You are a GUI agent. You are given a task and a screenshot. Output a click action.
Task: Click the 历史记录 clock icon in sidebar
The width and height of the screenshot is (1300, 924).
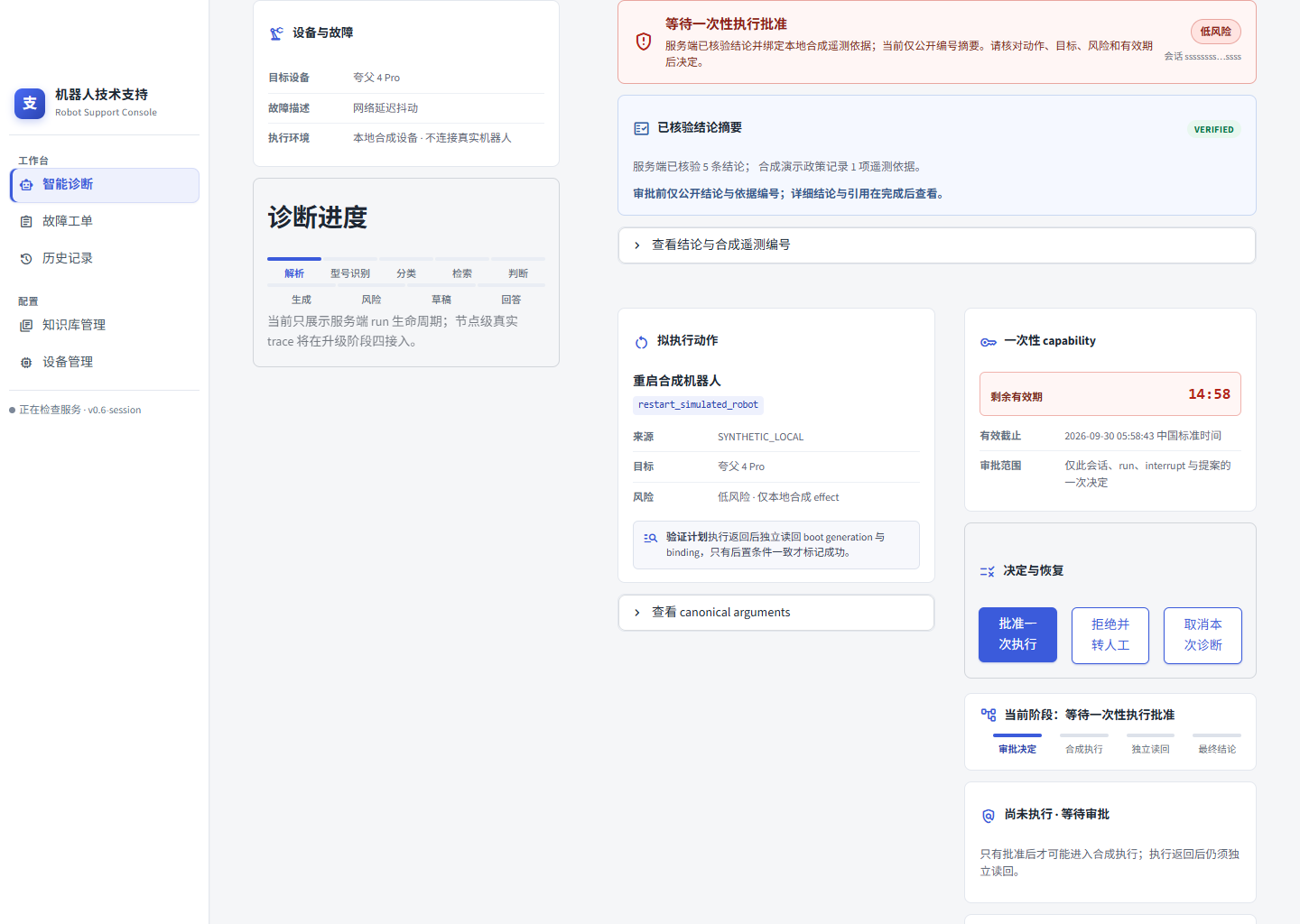26,259
